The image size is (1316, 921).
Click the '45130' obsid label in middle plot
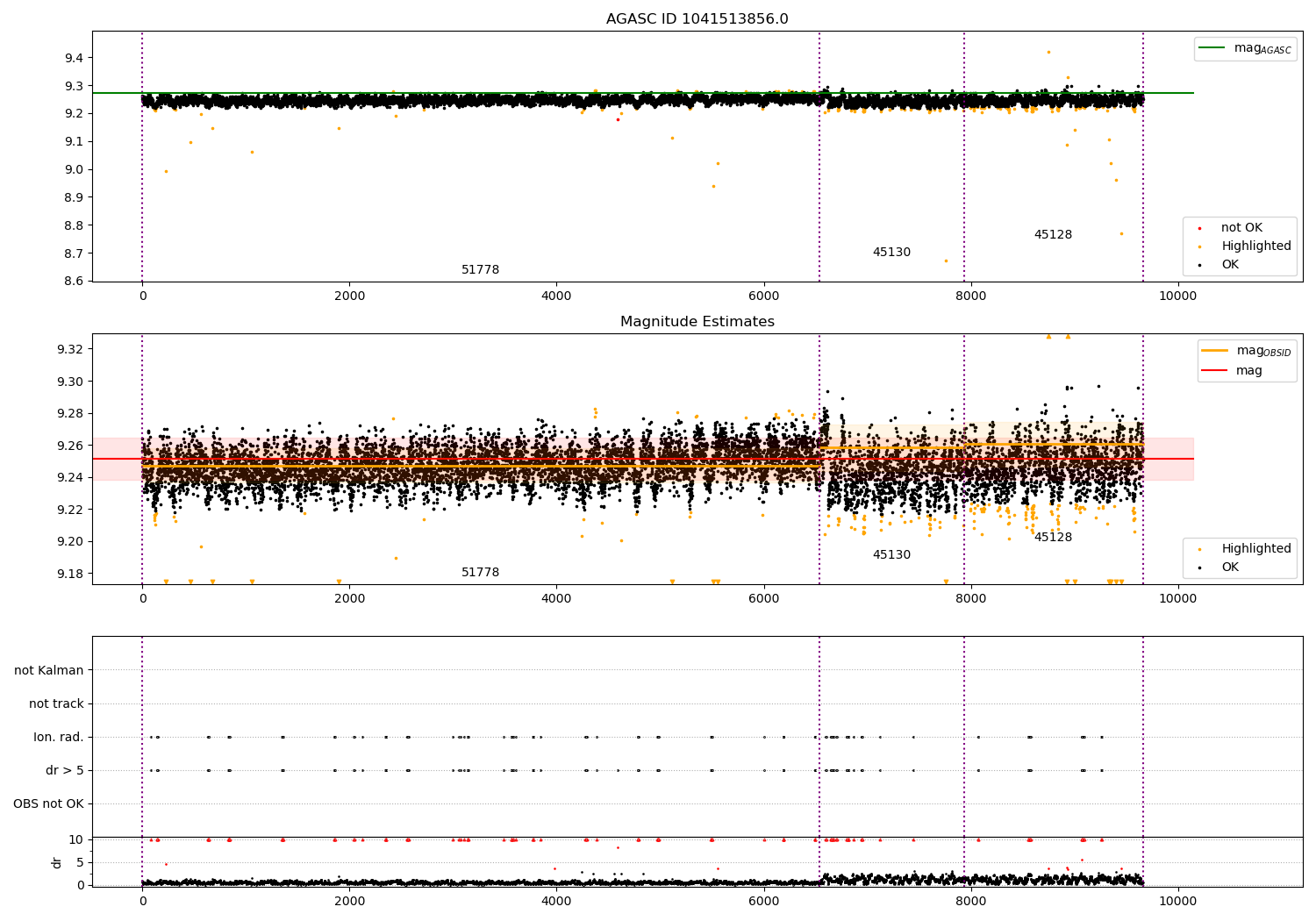pyautogui.click(x=891, y=555)
